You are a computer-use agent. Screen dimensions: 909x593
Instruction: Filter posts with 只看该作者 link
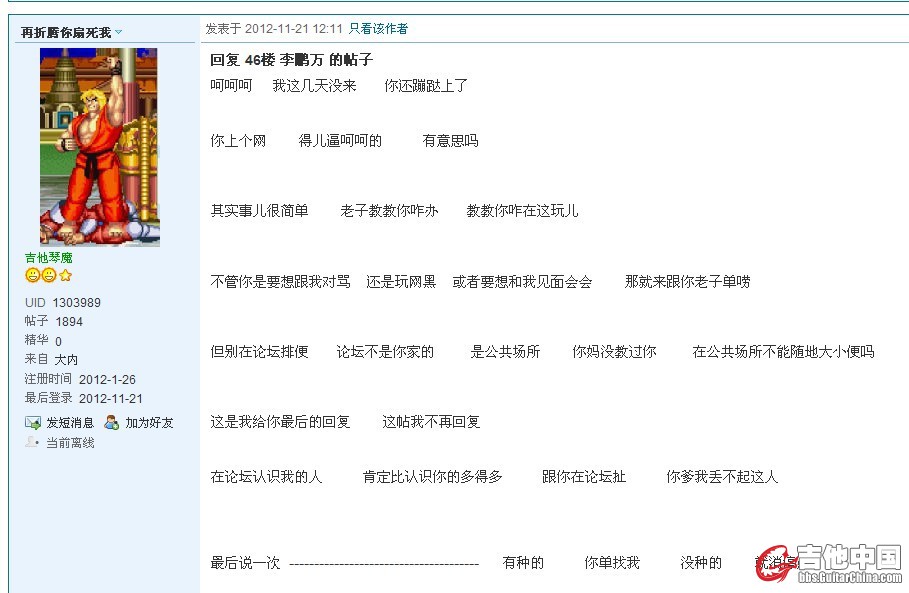coord(378,29)
